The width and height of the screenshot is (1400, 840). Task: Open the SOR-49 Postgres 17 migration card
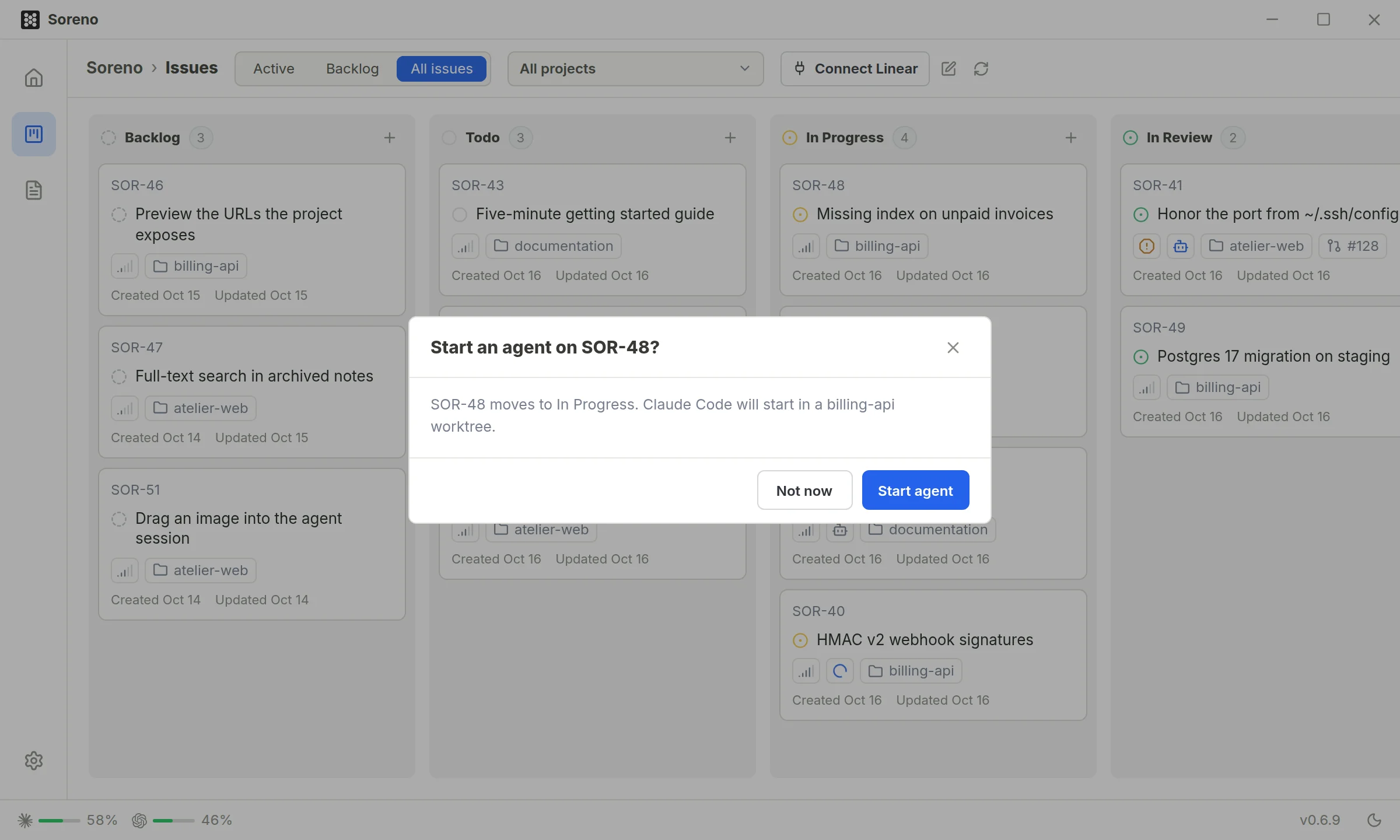pyautogui.click(x=1260, y=372)
